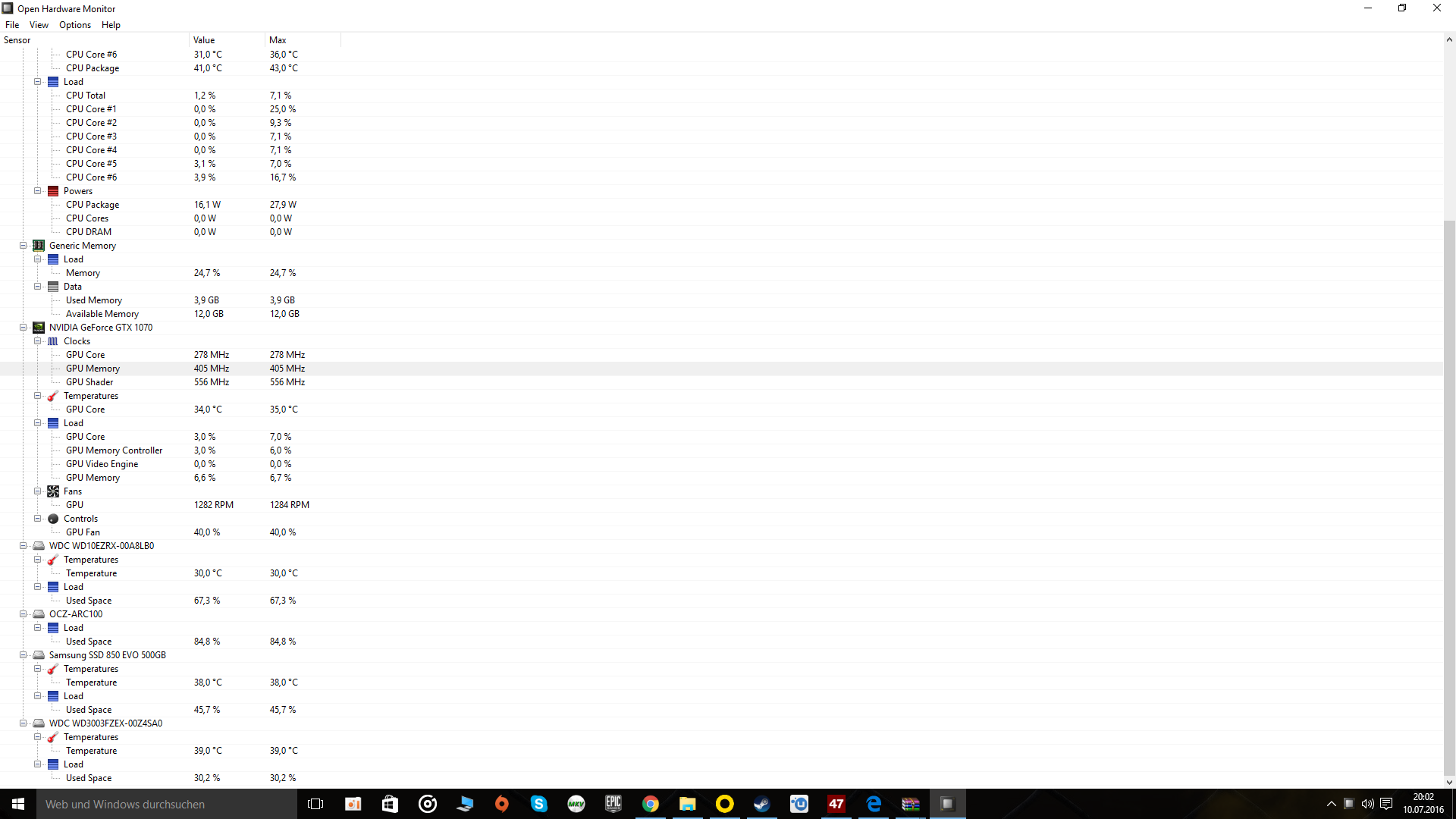Open the View menu

click(39, 25)
